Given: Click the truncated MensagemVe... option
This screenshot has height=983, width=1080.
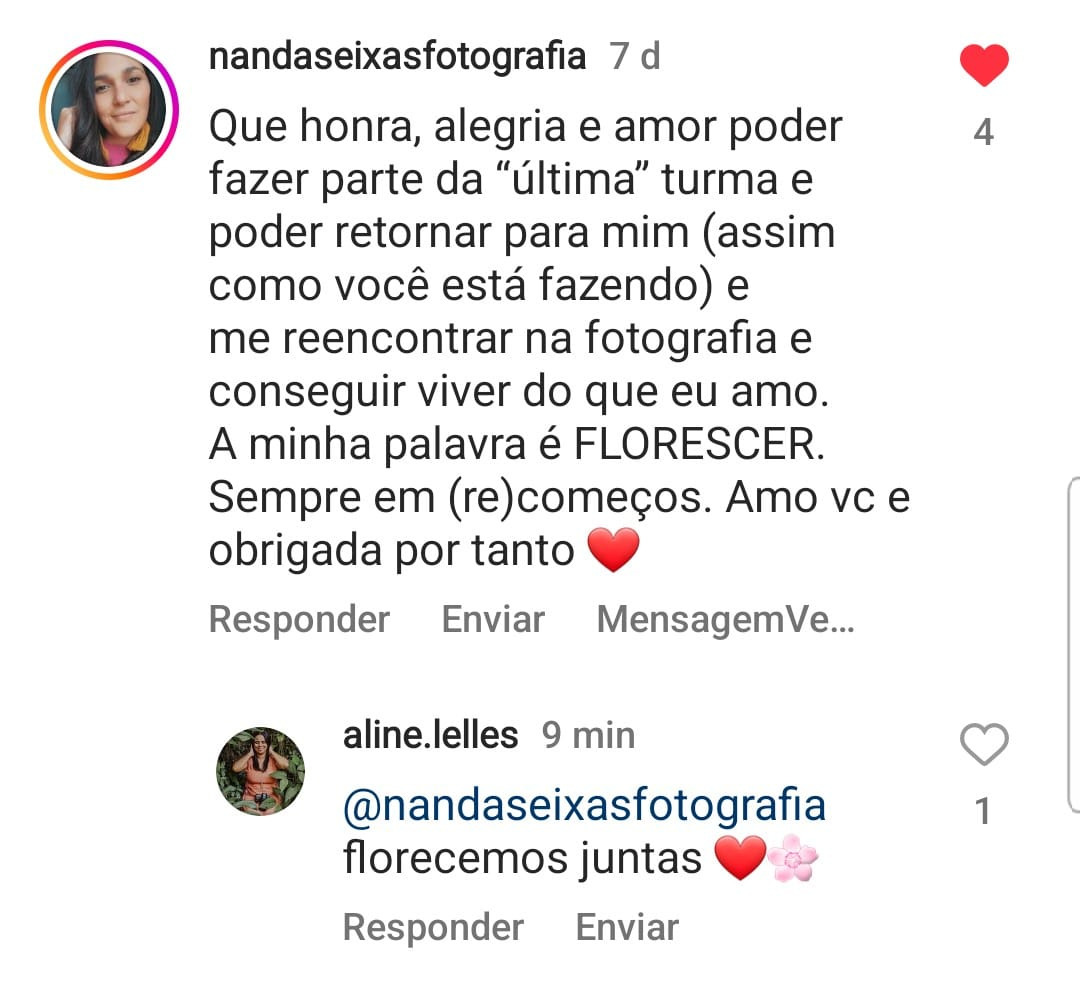Looking at the screenshot, I should coord(725,619).
